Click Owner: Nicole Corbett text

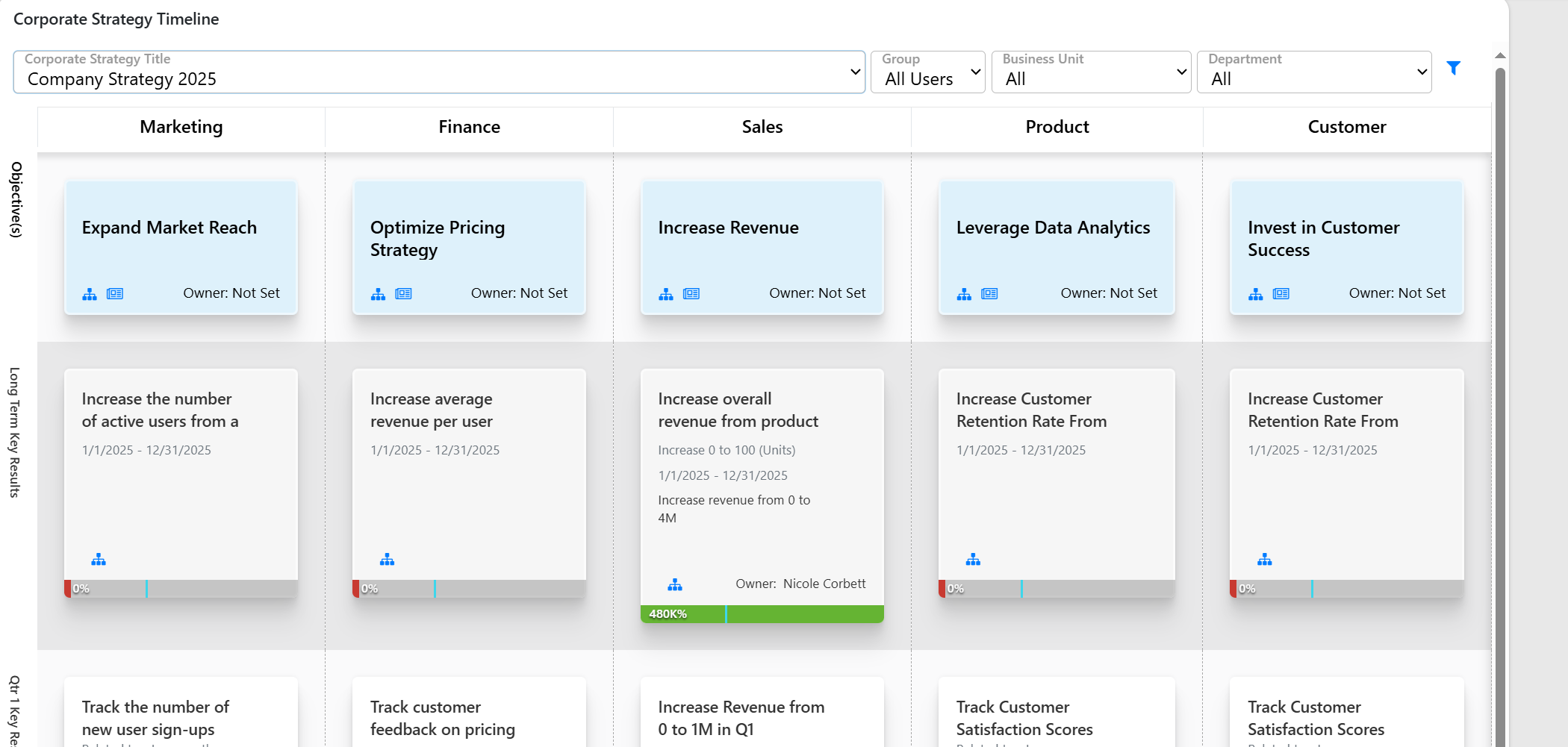[x=800, y=584]
